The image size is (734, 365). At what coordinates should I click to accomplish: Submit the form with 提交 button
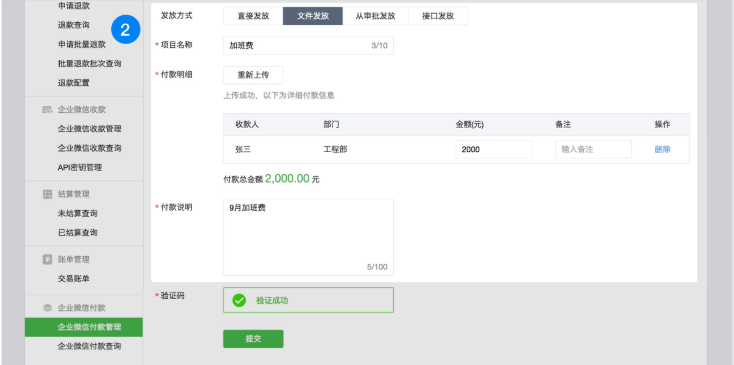click(x=253, y=339)
